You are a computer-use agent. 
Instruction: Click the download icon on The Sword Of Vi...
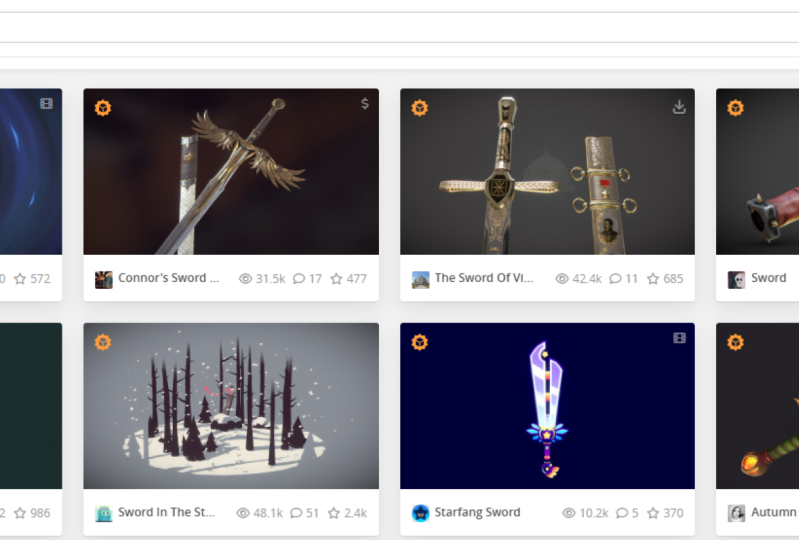(x=679, y=107)
